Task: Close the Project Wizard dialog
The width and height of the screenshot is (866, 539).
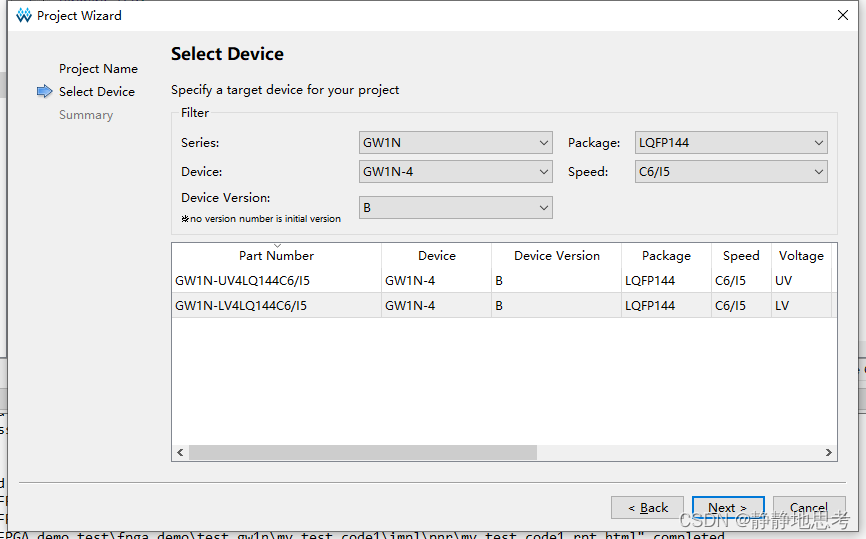Action: pyautogui.click(x=843, y=15)
